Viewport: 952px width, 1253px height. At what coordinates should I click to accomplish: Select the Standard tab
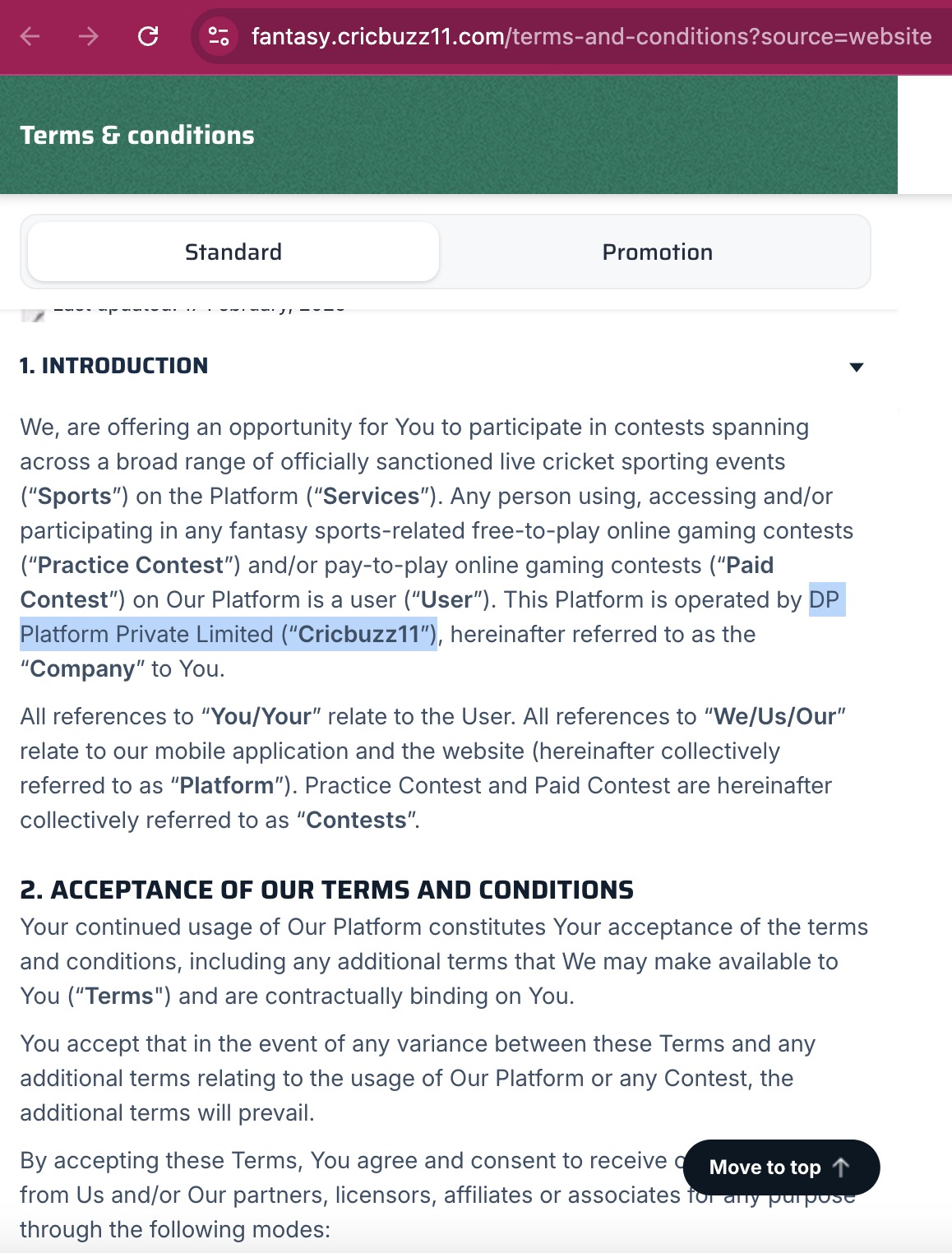233,252
